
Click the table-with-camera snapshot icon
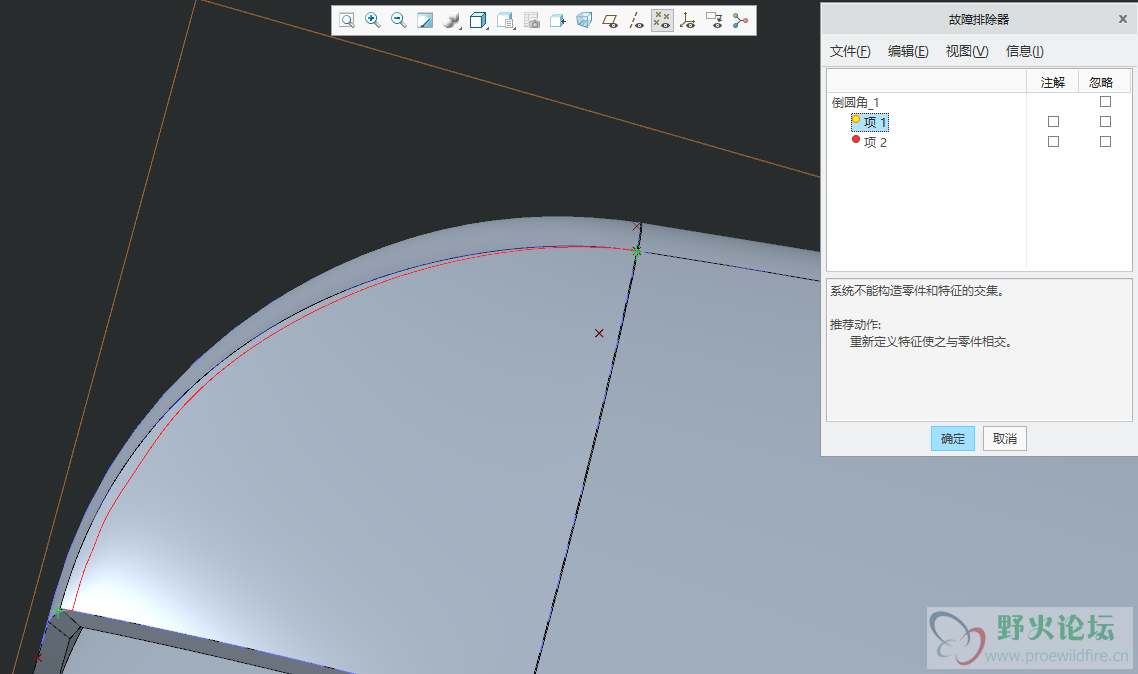(x=531, y=20)
